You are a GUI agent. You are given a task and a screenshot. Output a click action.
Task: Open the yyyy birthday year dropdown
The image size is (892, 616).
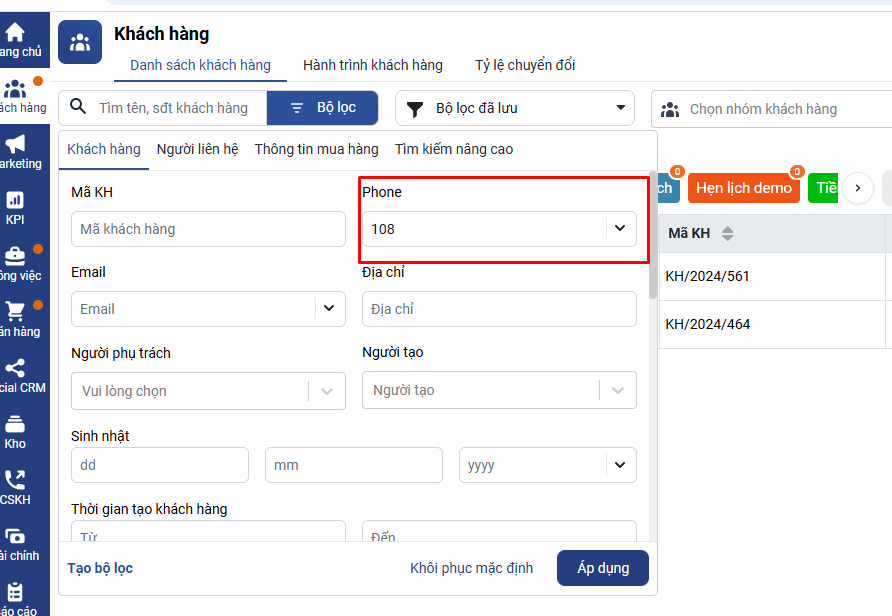(x=620, y=465)
